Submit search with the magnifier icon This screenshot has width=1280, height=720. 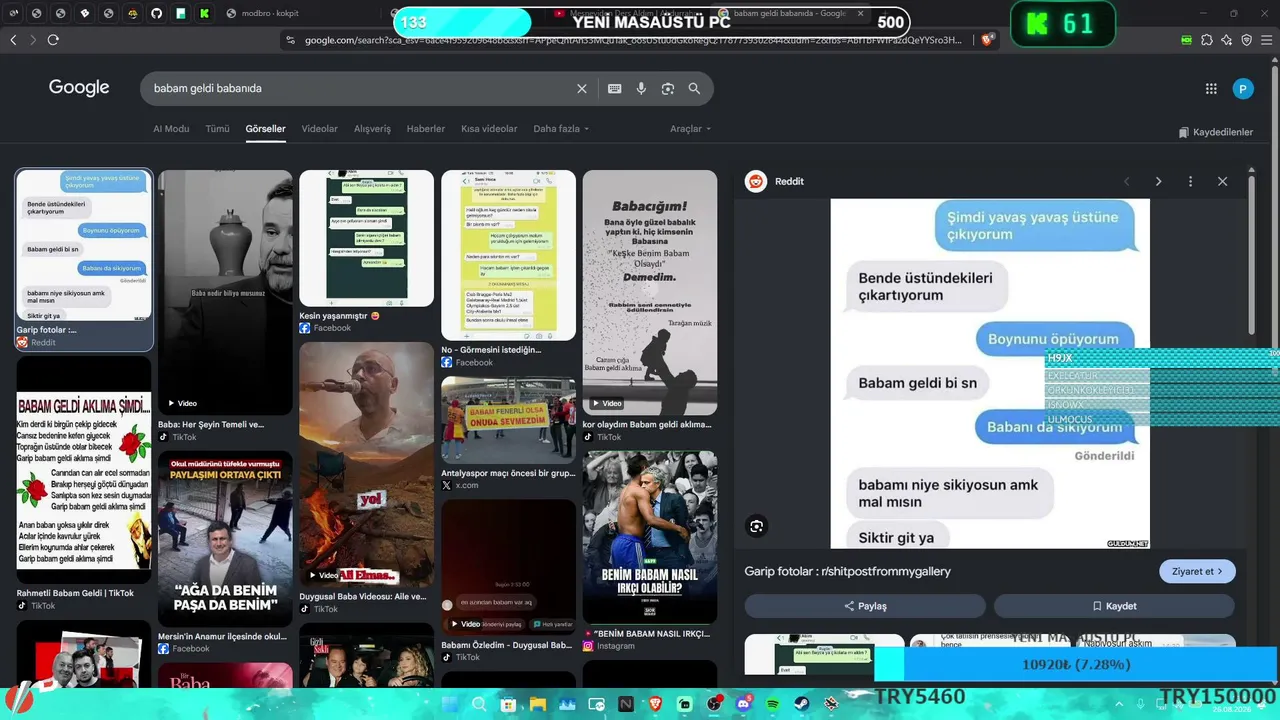(x=694, y=88)
